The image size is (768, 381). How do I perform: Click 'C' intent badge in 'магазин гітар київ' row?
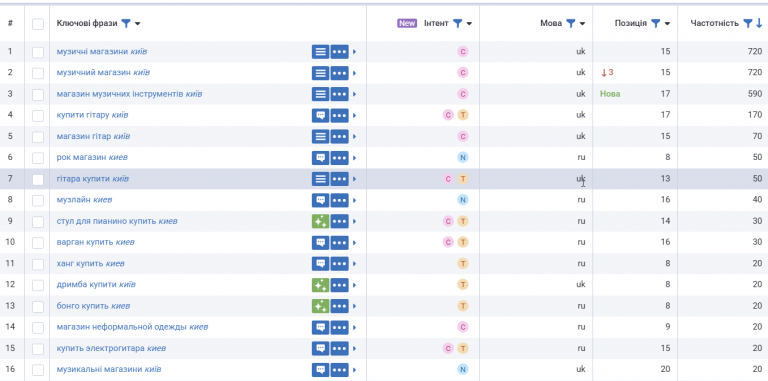pyautogui.click(x=462, y=136)
